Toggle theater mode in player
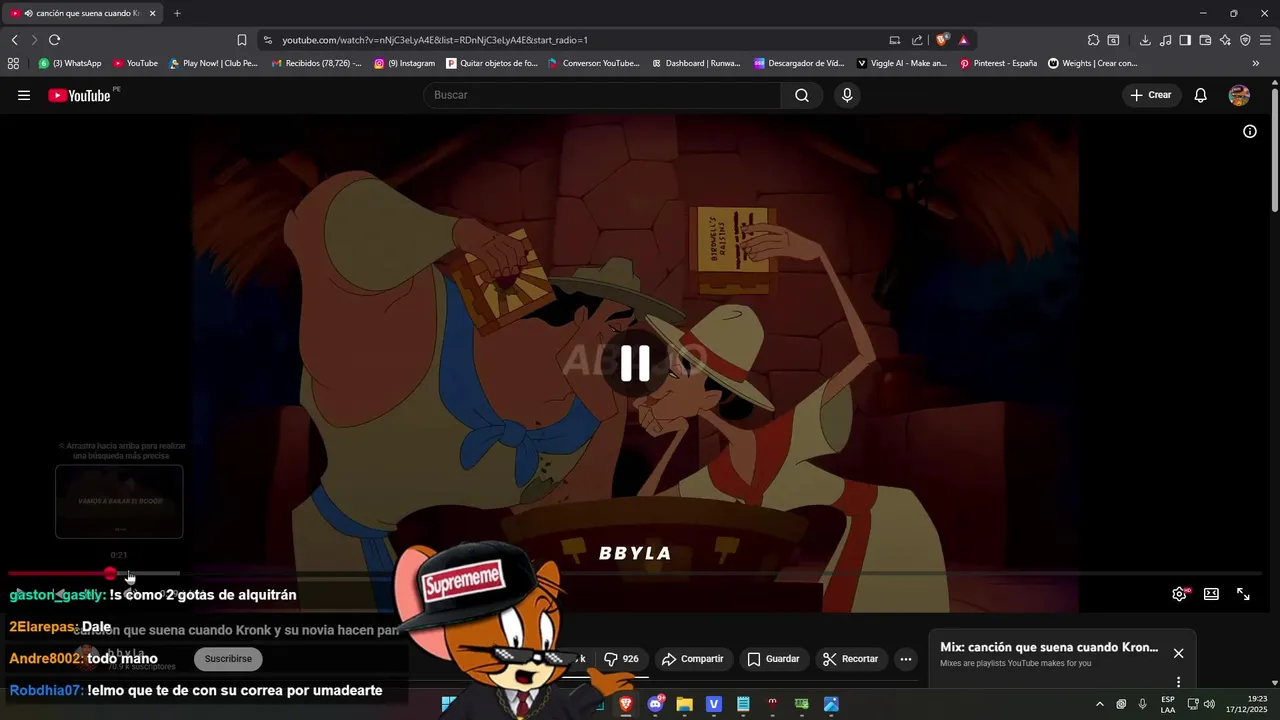Screen dimensions: 1280x720 (1211, 594)
